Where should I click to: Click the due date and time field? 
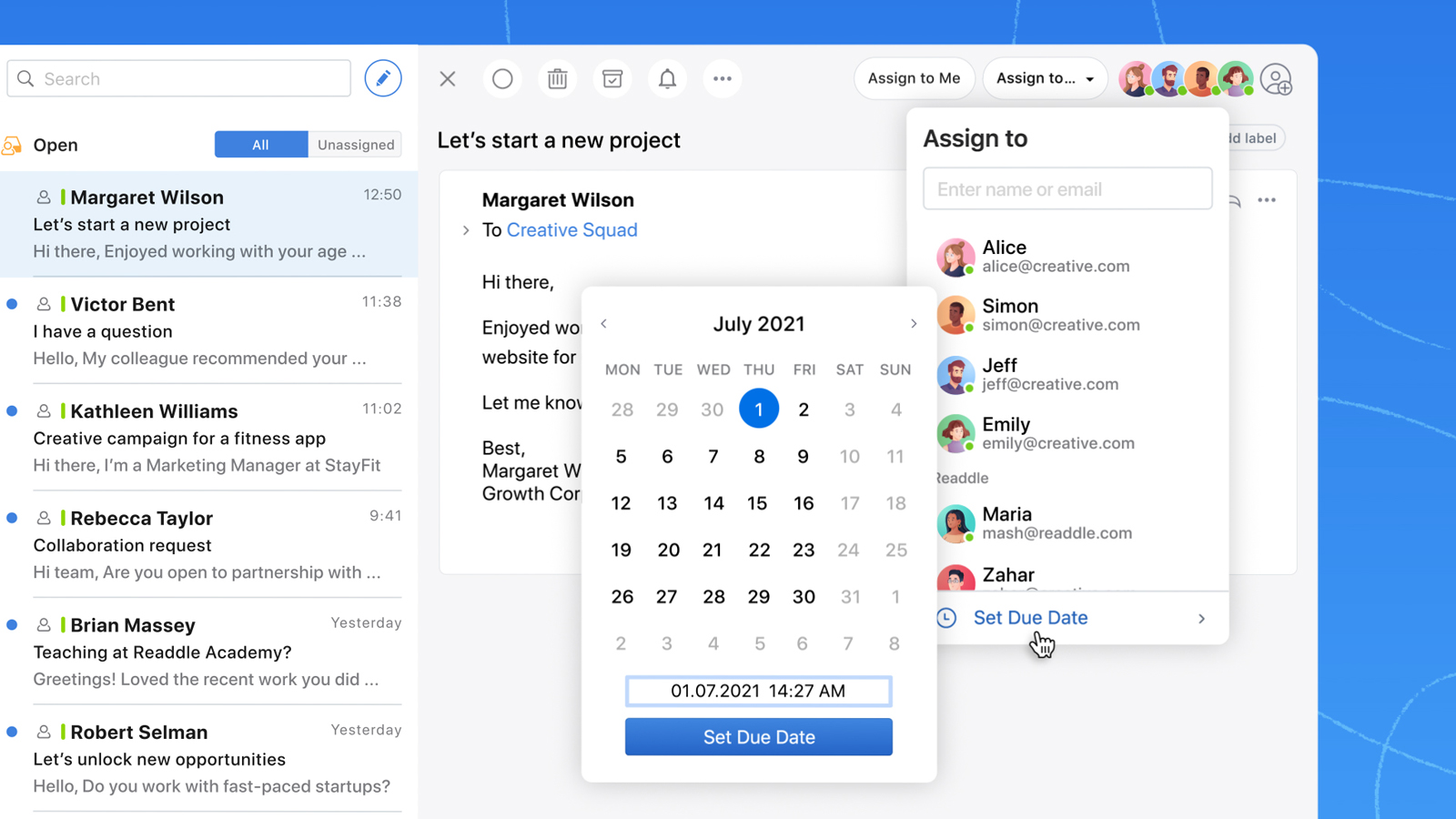[758, 691]
